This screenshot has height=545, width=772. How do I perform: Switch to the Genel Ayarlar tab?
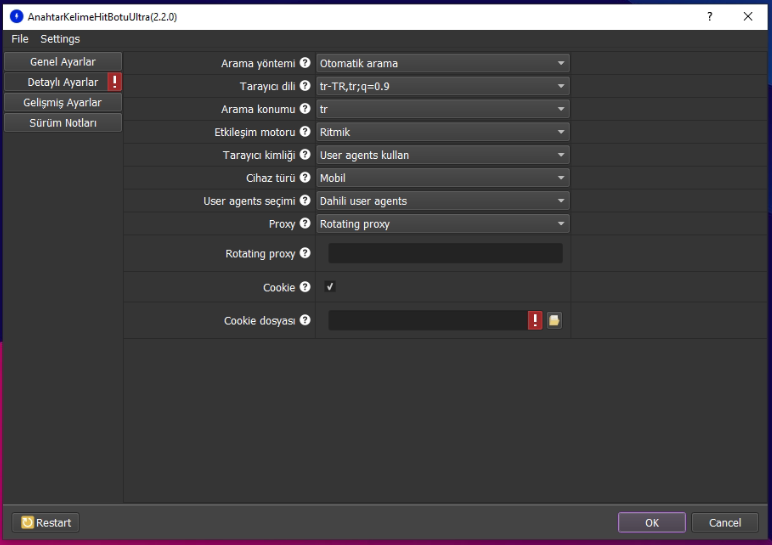tap(62, 62)
